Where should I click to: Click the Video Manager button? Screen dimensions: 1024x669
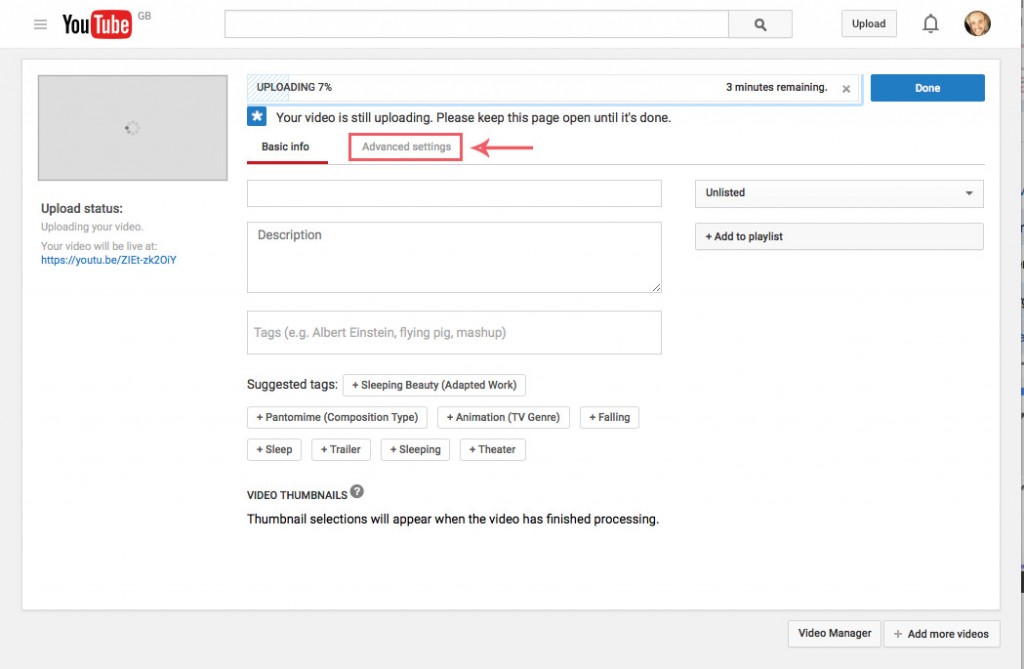[x=835, y=634]
